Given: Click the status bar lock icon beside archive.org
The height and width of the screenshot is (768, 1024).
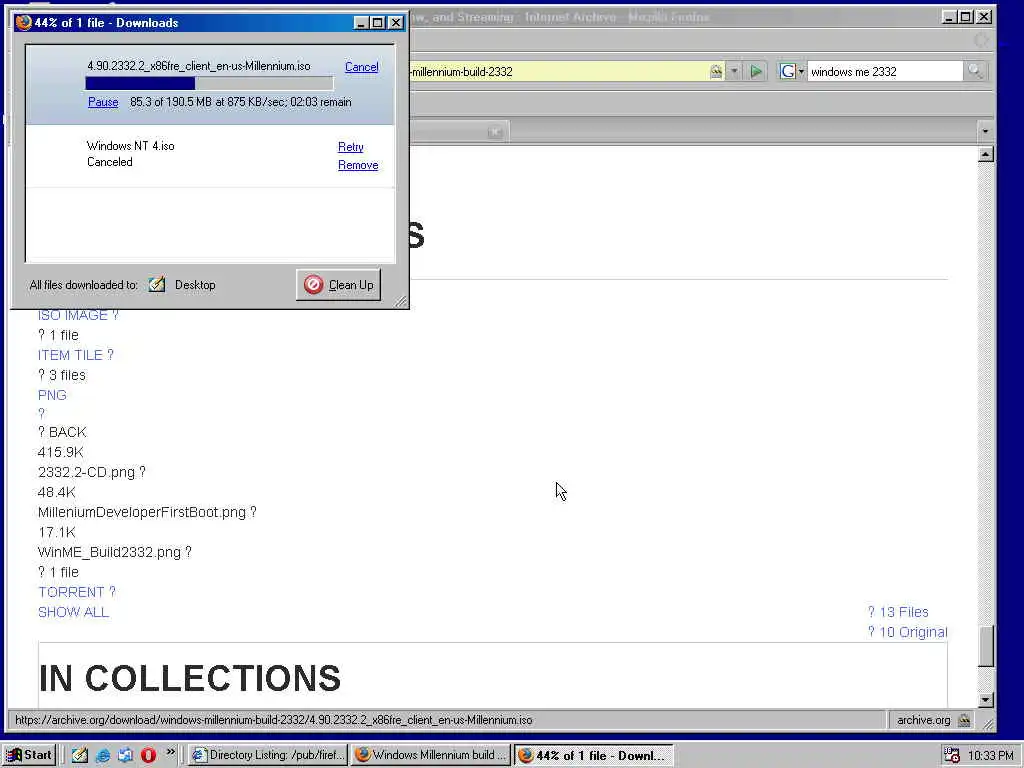Looking at the screenshot, I should [964, 720].
